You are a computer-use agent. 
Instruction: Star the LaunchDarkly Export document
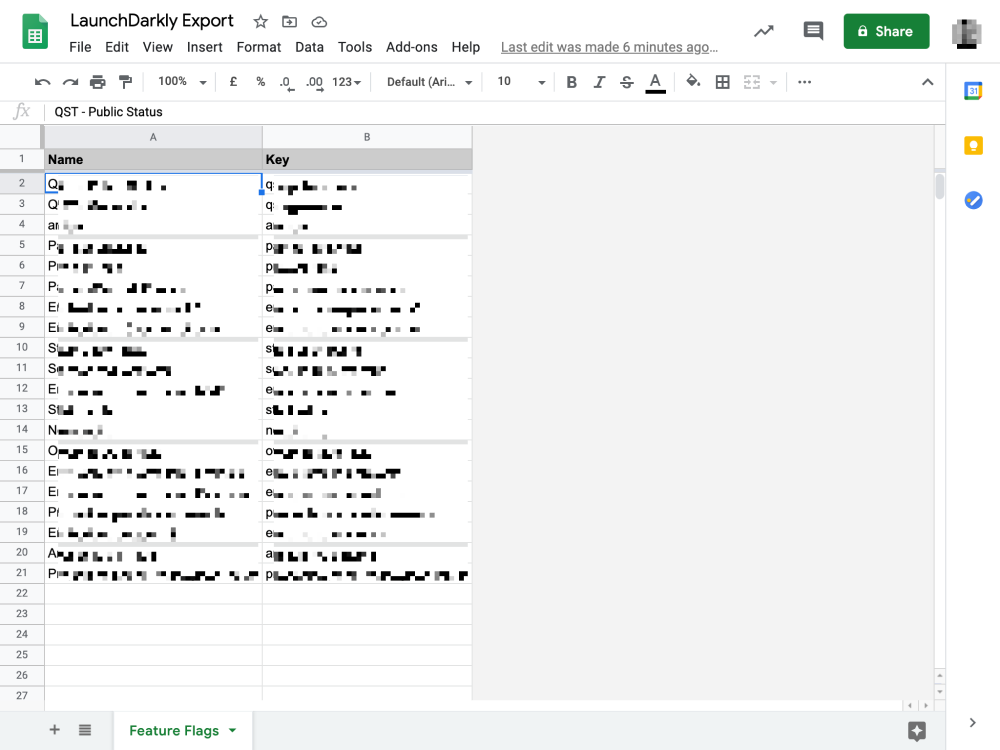(x=261, y=22)
